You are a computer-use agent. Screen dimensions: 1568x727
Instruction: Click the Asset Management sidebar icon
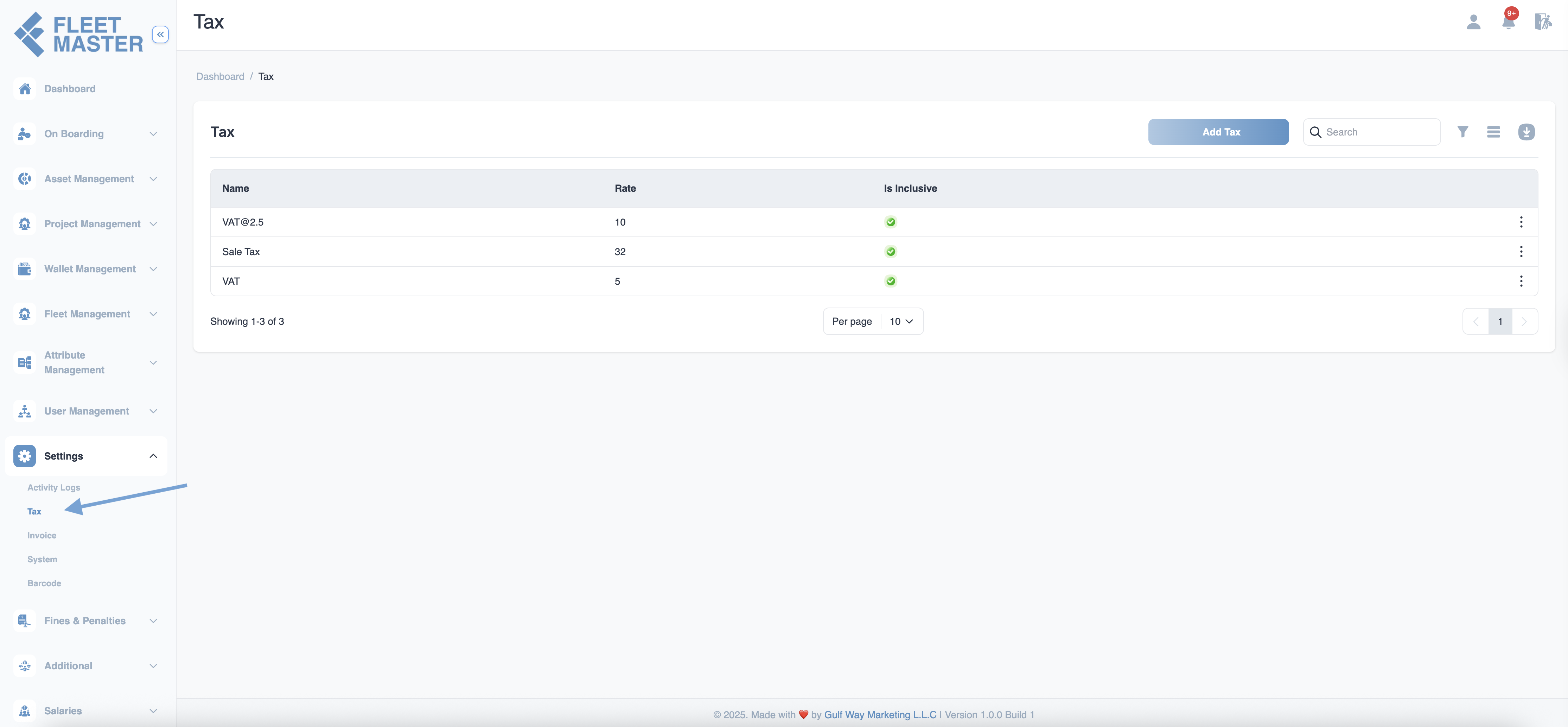coord(24,179)
